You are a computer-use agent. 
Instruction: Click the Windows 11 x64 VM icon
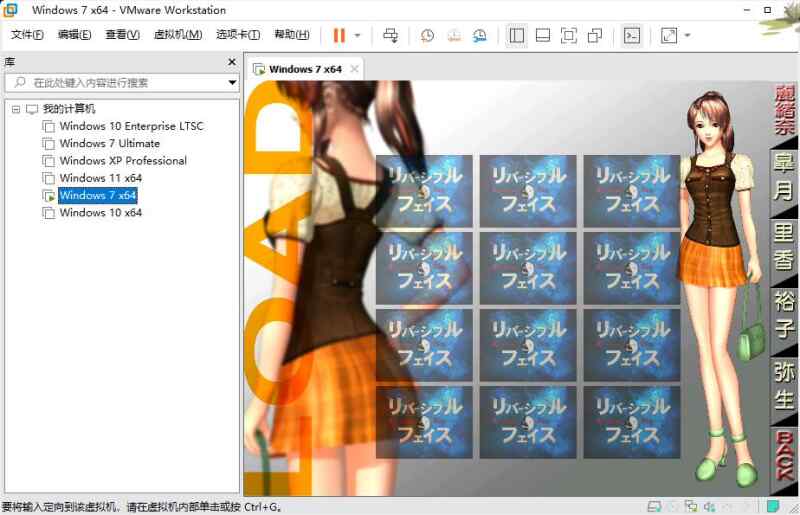point(48,179)
